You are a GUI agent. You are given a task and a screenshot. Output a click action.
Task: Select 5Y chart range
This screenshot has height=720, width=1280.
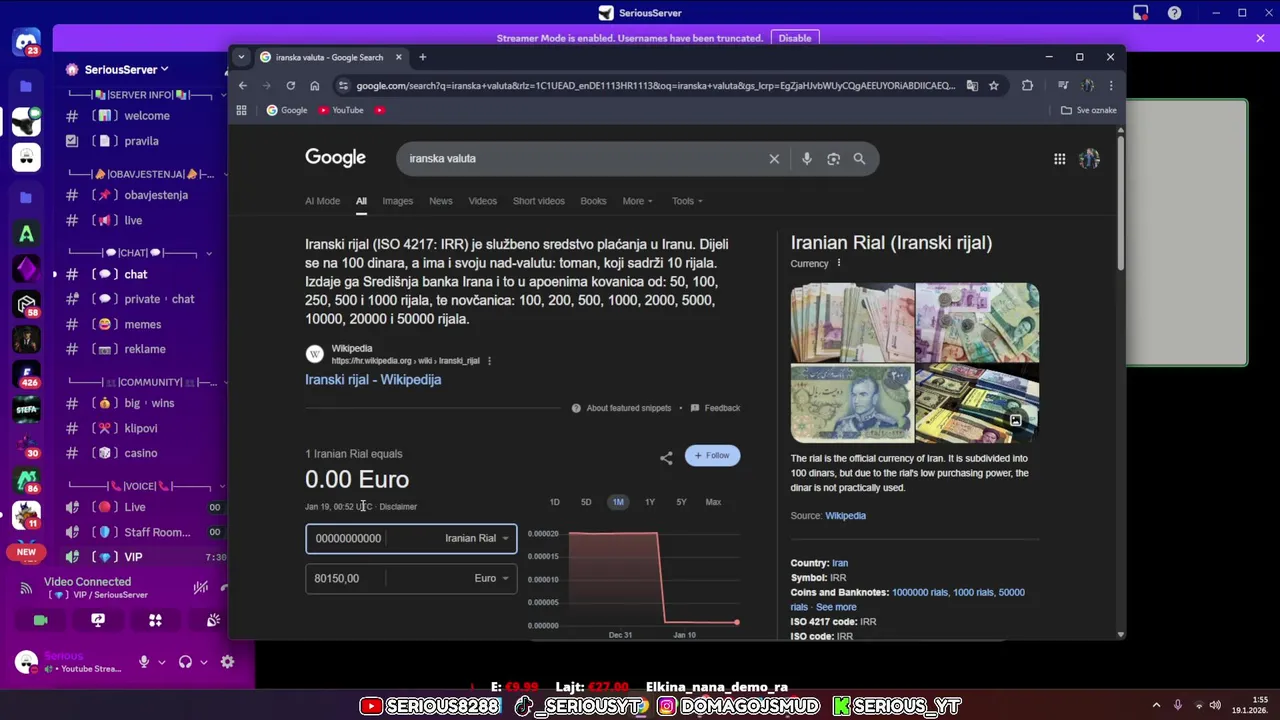[x=681, y=502]
